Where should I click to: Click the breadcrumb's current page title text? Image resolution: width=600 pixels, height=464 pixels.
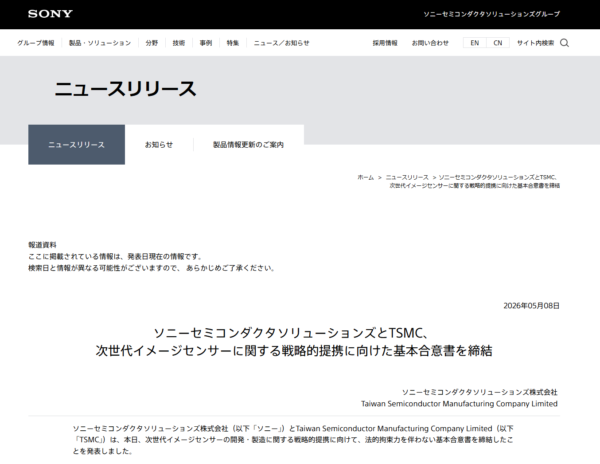tap(474, 181)
